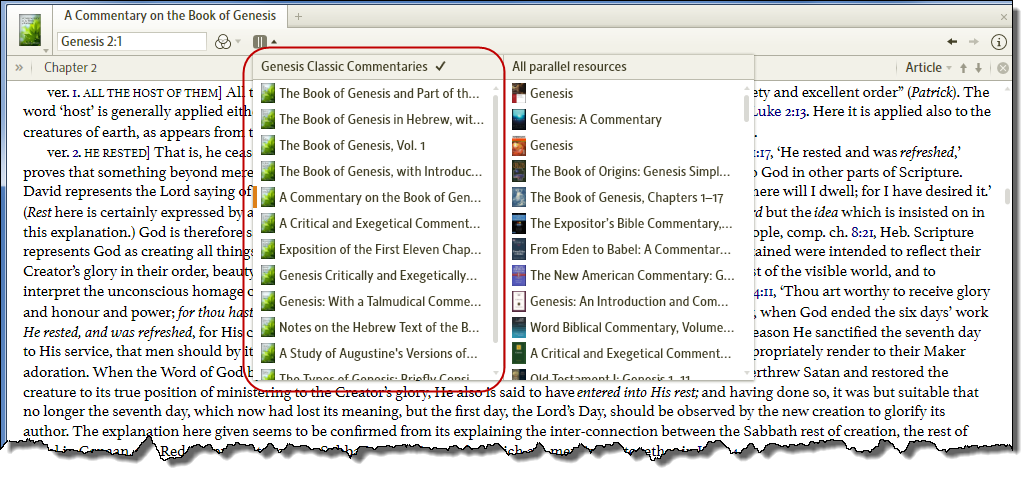The height and width of the screenshot is (481, 1029).
Task: Follow the 8:21 chapter reference link
Action: point(861,232)
